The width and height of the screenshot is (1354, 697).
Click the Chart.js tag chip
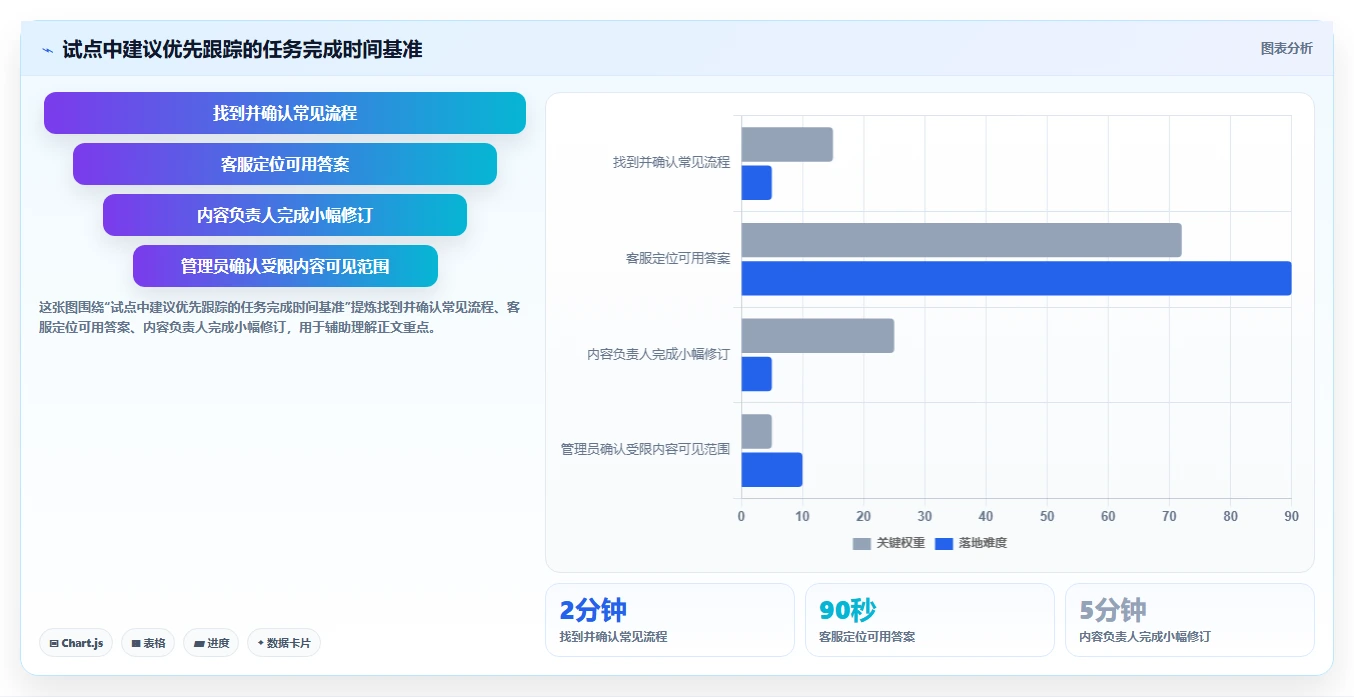77,643
